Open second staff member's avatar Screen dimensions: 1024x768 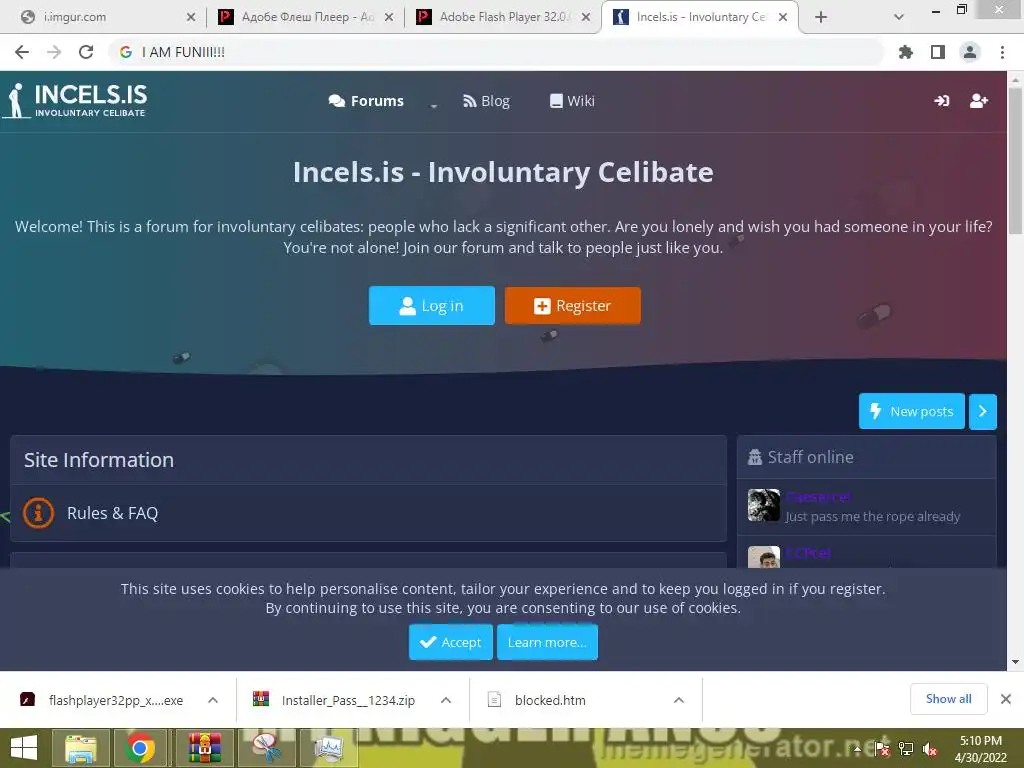(x=763, y=557)
